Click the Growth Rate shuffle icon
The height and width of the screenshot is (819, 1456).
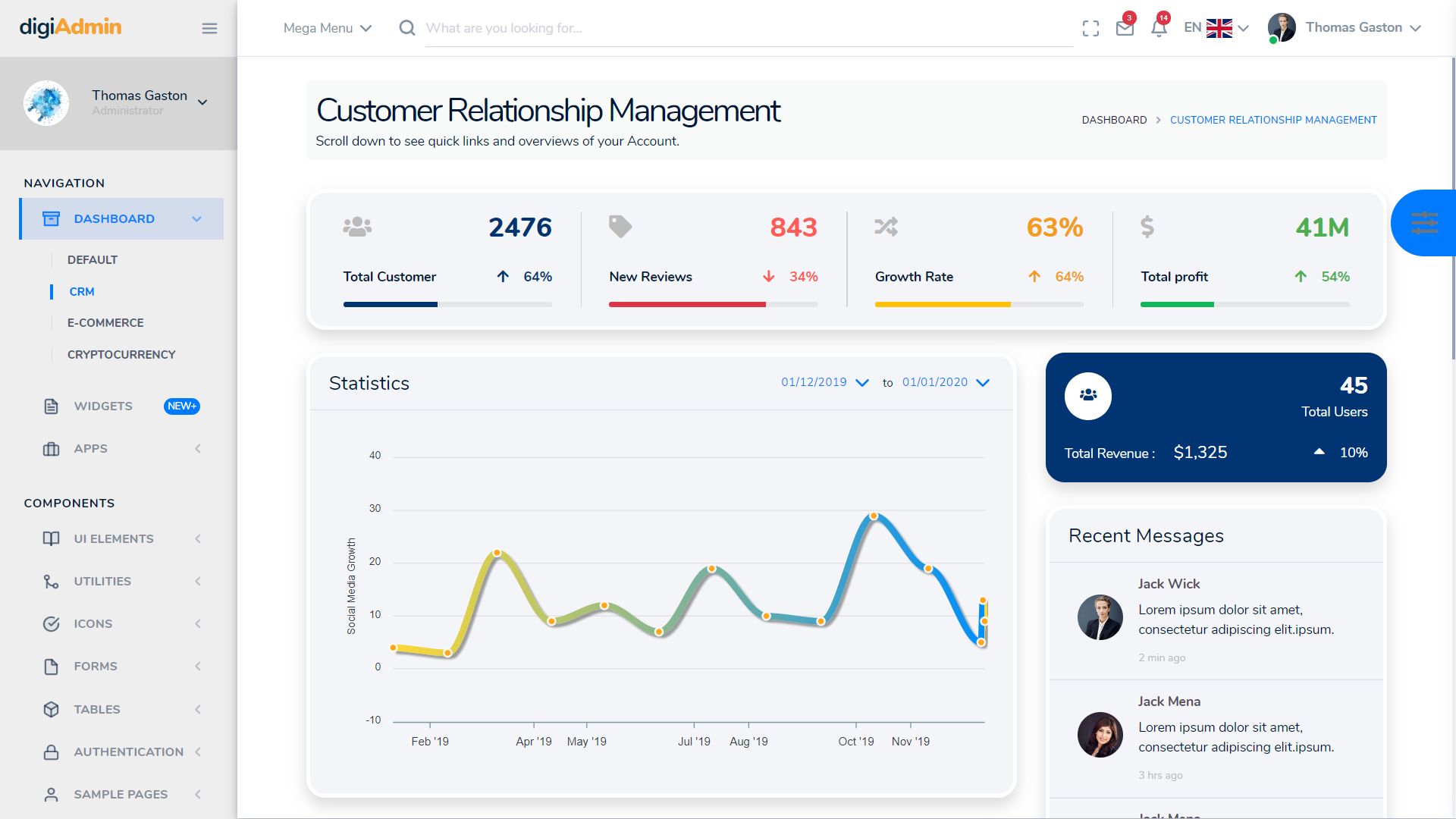(x=886, y=227)
